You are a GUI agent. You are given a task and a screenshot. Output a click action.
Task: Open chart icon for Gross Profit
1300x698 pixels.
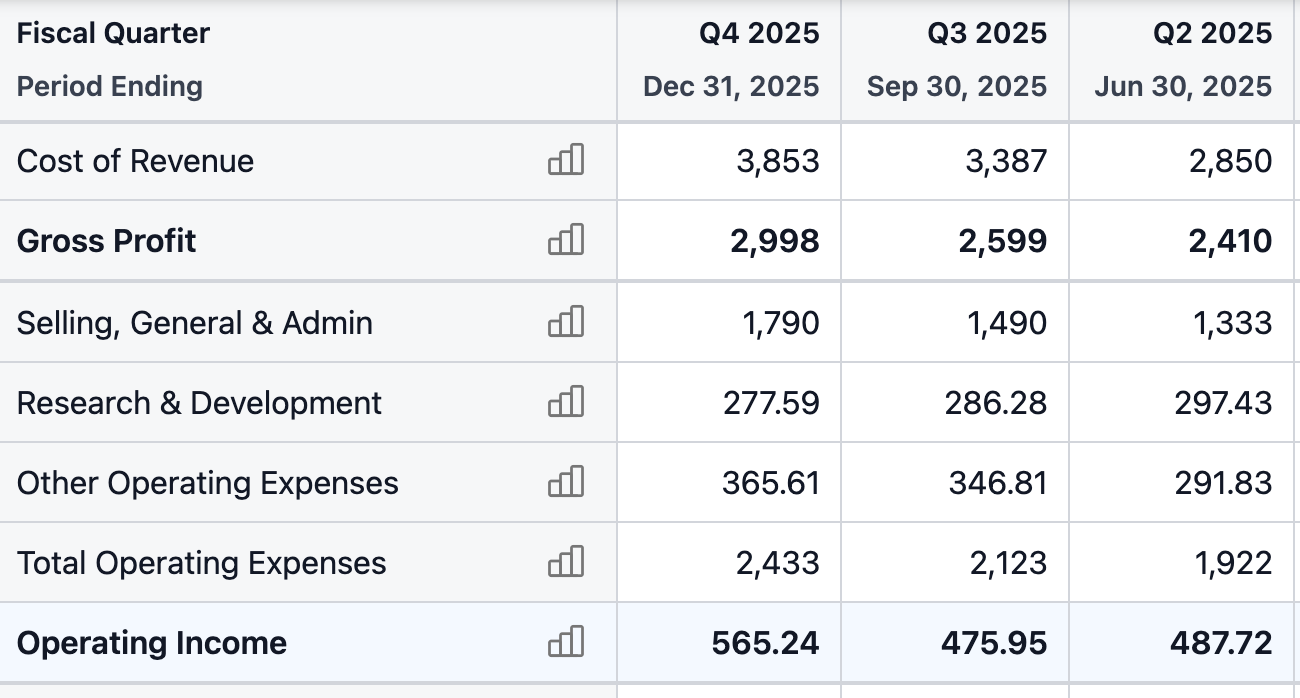pos(566,240)
